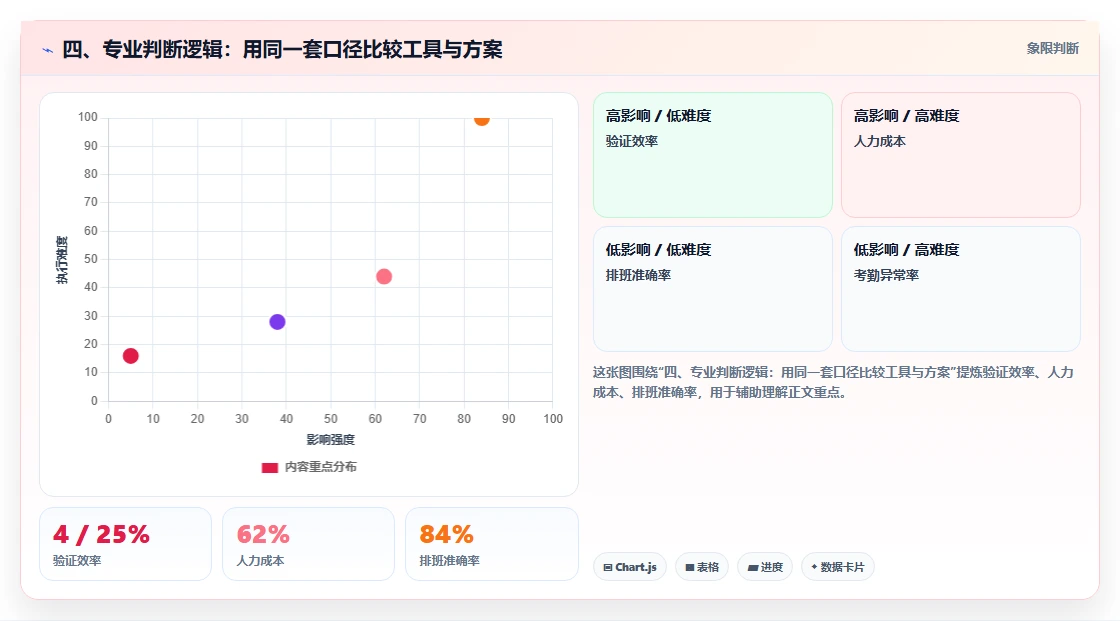Click the icon inside the 数据卡片 chip
The height and width of the screenshot is (621, 1120).
pyautogui.click(x=814, y=567)
